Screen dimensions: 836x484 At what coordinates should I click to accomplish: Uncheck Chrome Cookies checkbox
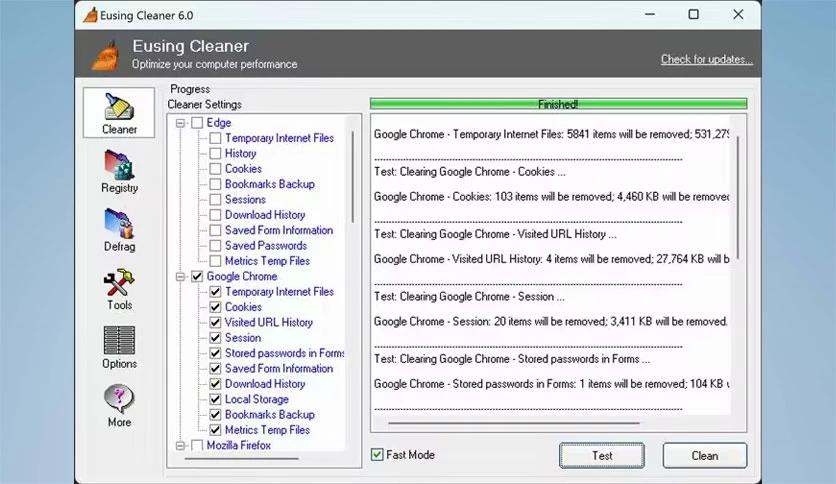coord(215,307)
